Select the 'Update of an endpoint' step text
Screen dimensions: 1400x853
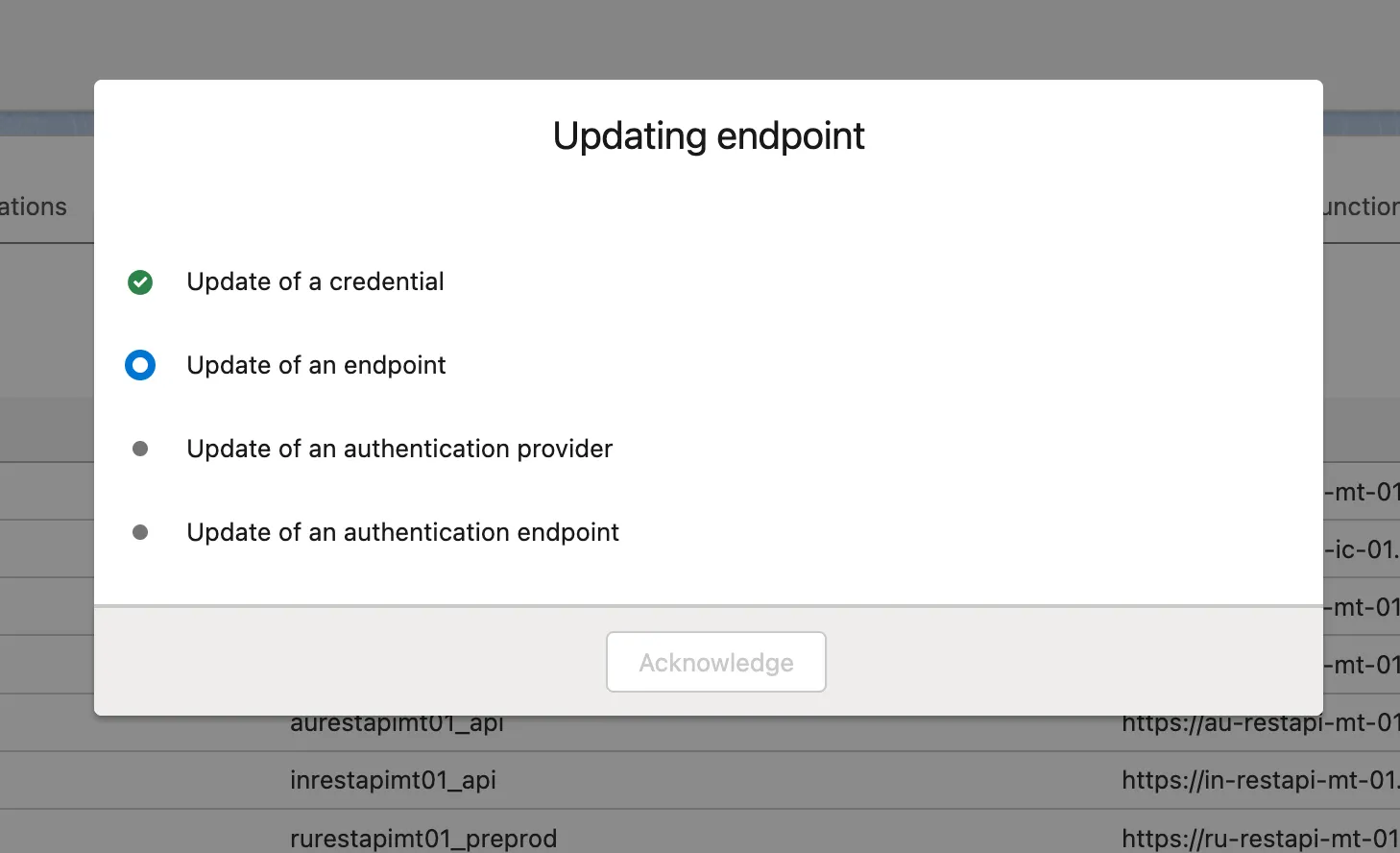pyautogui.click(x=316, y=365)
